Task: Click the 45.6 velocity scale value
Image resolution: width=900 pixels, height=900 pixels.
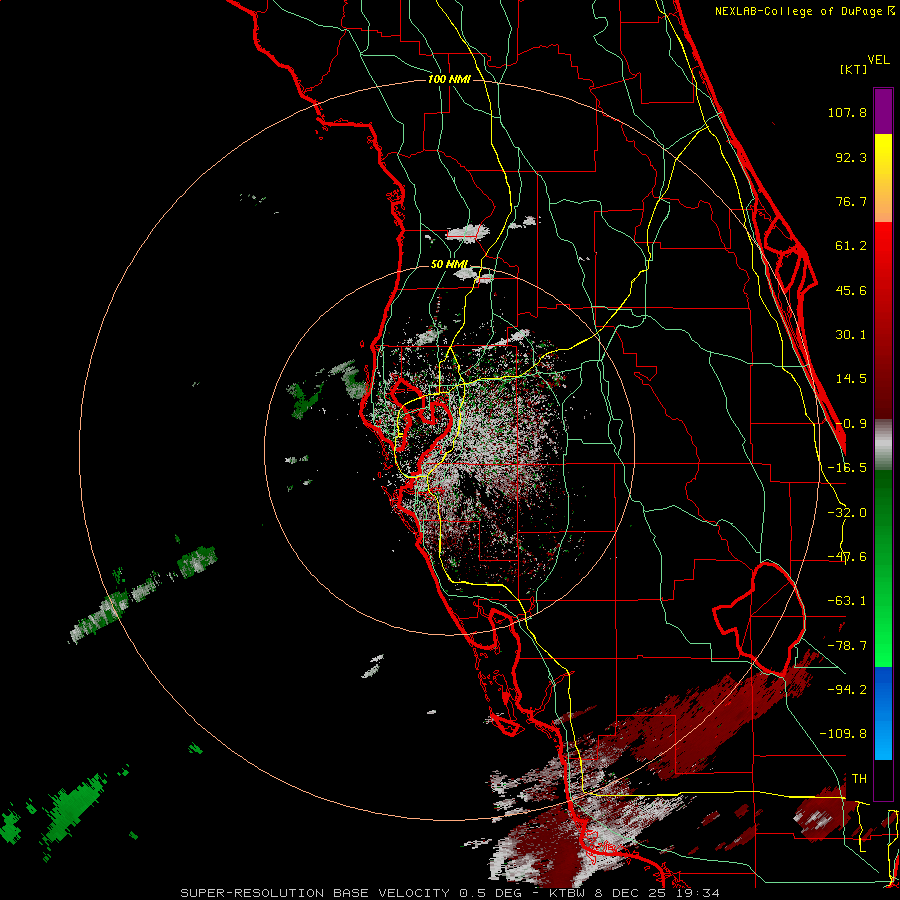Action: click(x=851, y=290)
